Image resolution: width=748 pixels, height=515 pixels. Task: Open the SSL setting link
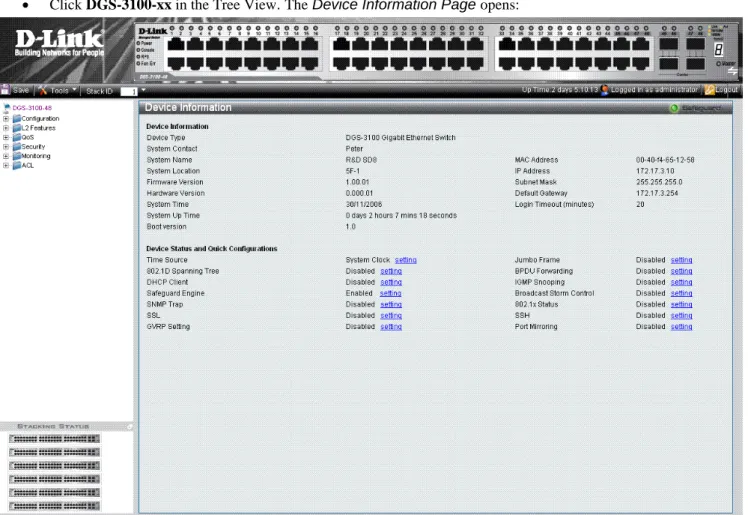point(391,316)
